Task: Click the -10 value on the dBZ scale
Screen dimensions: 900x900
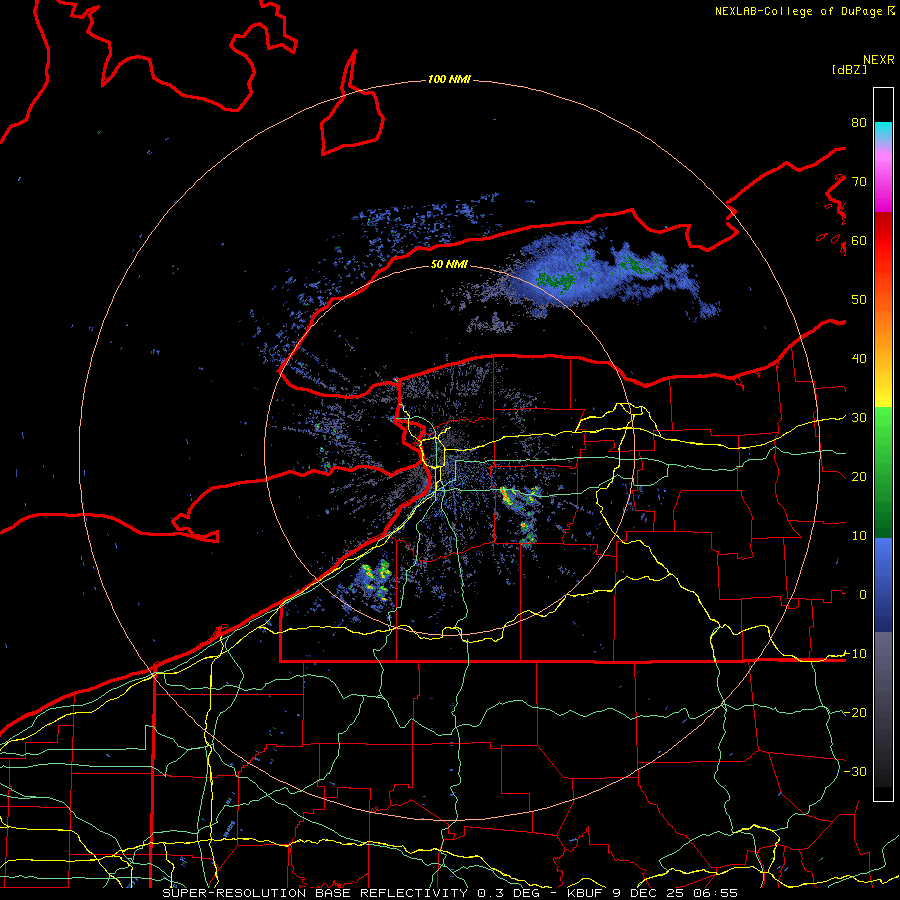Action: pos(855,654)
